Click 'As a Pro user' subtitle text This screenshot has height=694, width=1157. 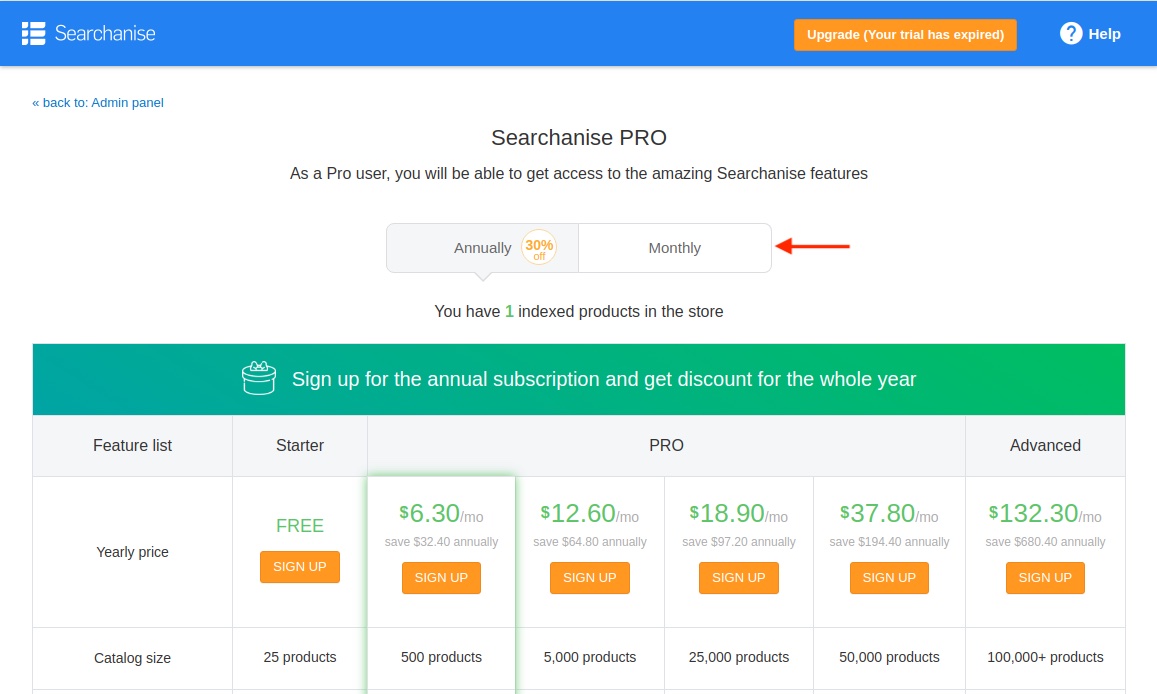[x=578, y=174]
